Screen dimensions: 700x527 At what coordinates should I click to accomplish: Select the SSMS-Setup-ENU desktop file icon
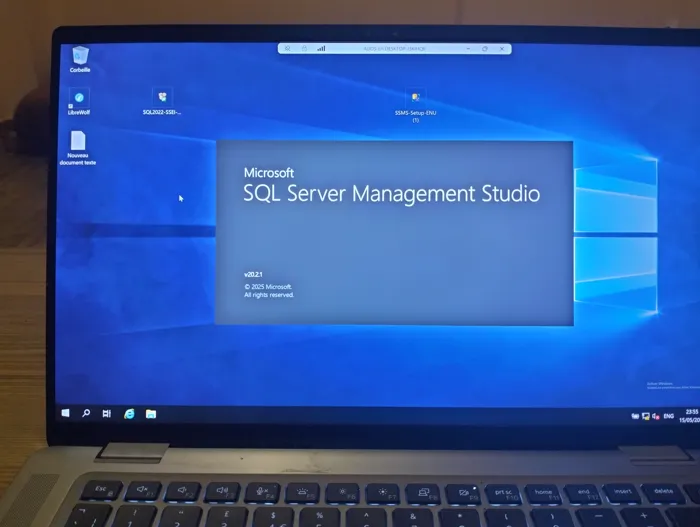pyautogui.click(x=415, y=105)
